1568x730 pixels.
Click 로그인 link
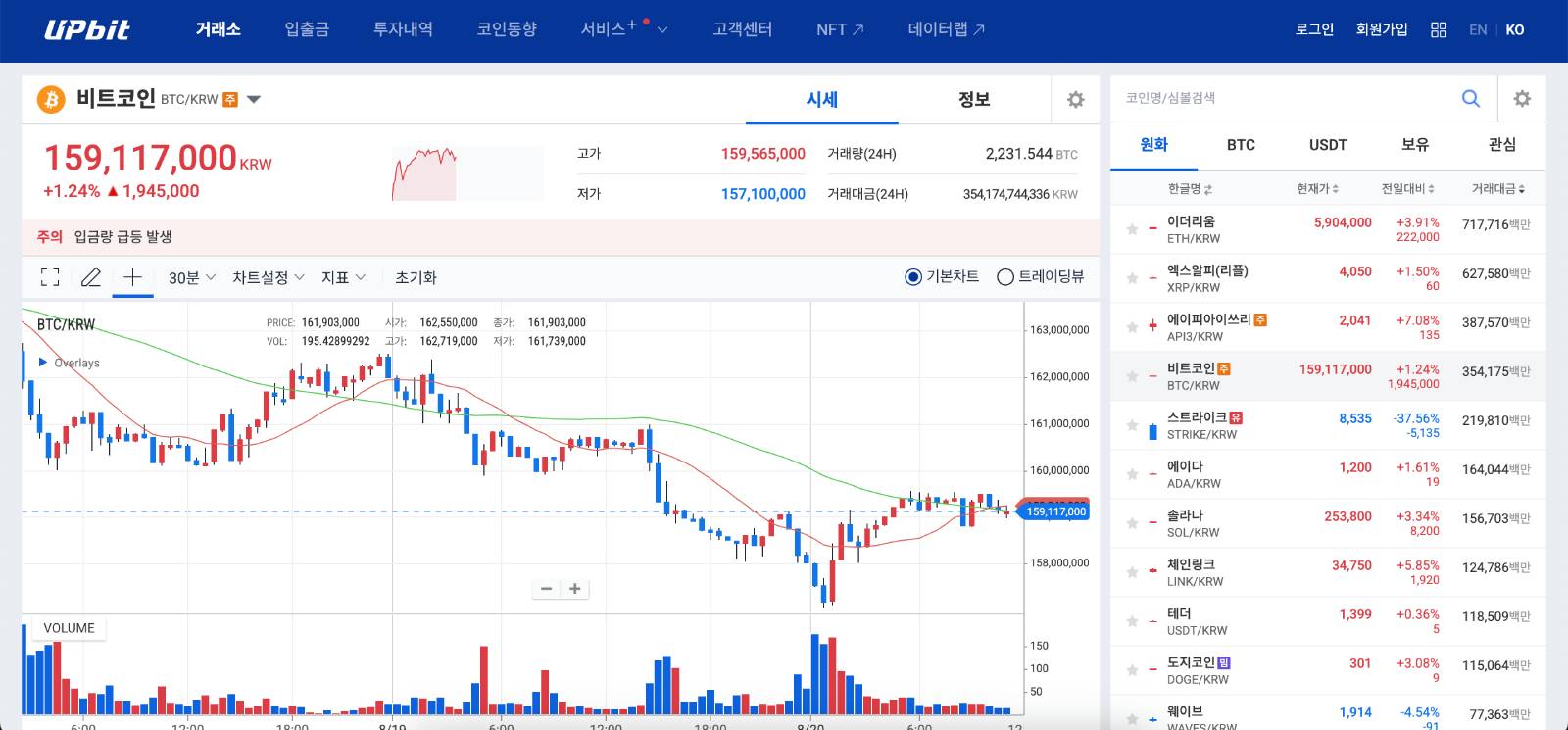click(1314, 29)
